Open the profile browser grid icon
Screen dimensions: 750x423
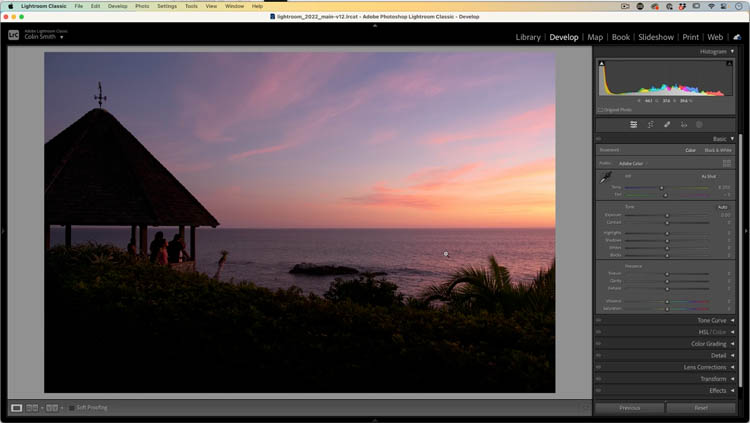coord(727,163)
